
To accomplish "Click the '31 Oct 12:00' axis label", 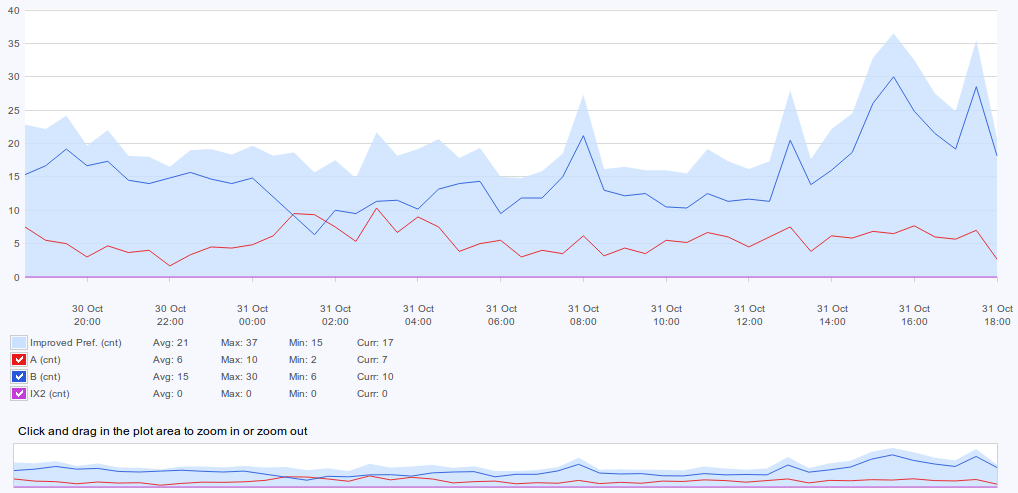I will coord(749,315).
